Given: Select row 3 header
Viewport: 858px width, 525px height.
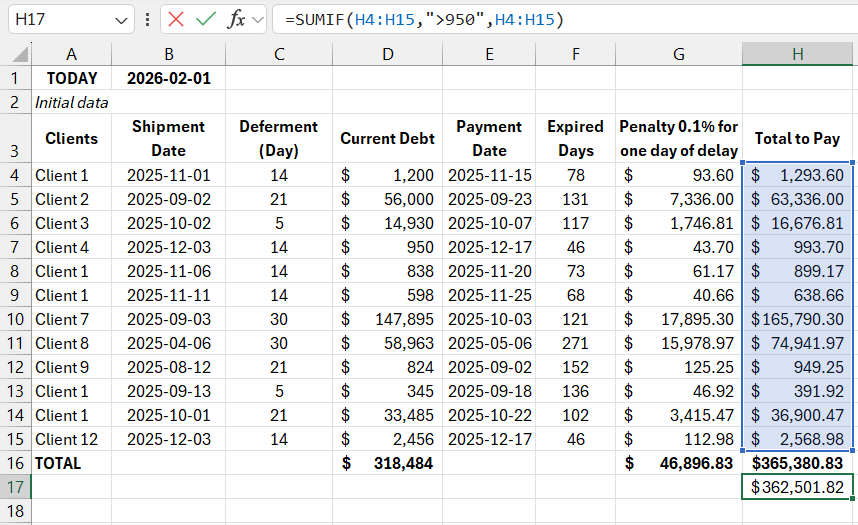Looking at the screenshot, I should [15, 139].
